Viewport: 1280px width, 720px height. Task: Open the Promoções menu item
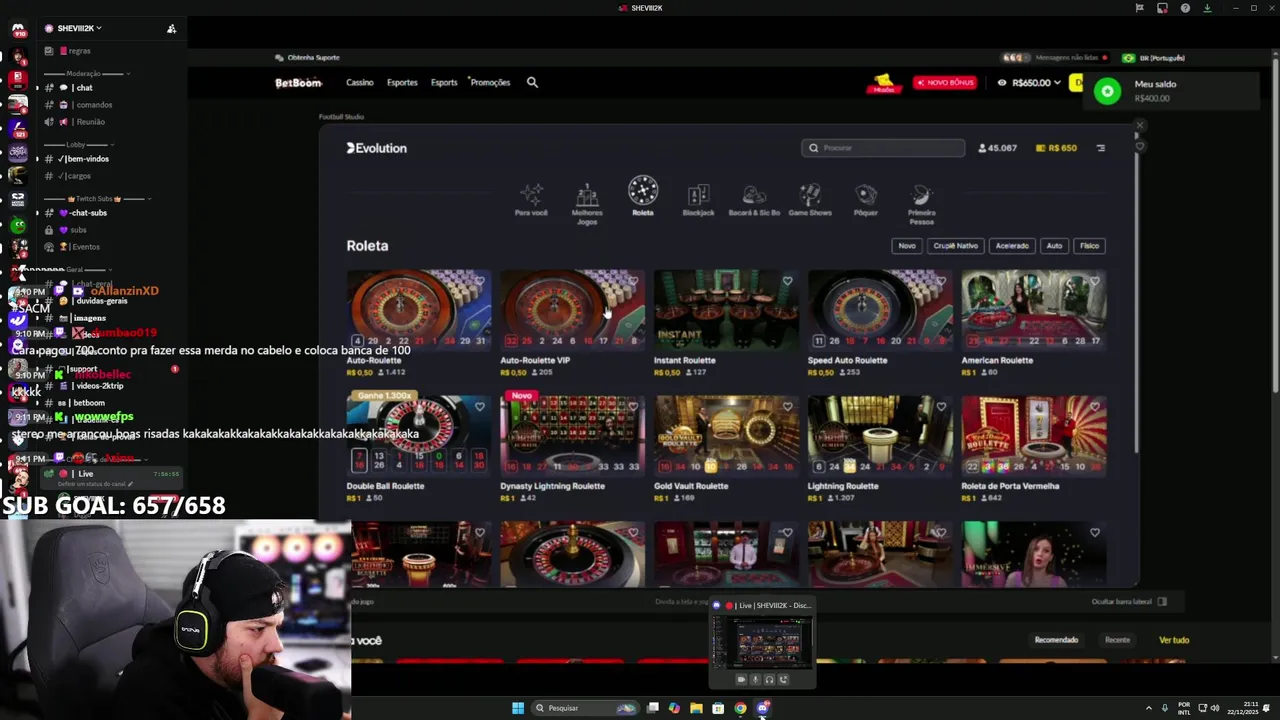pos(490,83)
